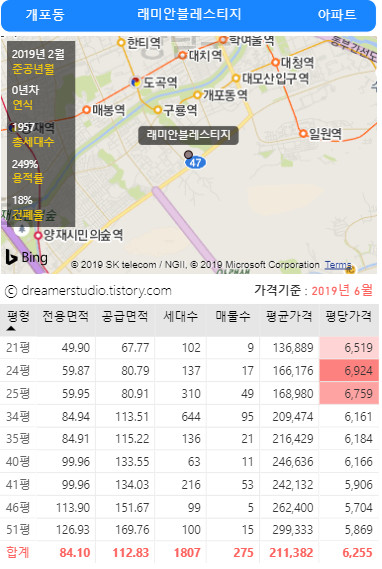
Task: Click the total 6,255 price per pyeong
Action: tap(358, 553)
